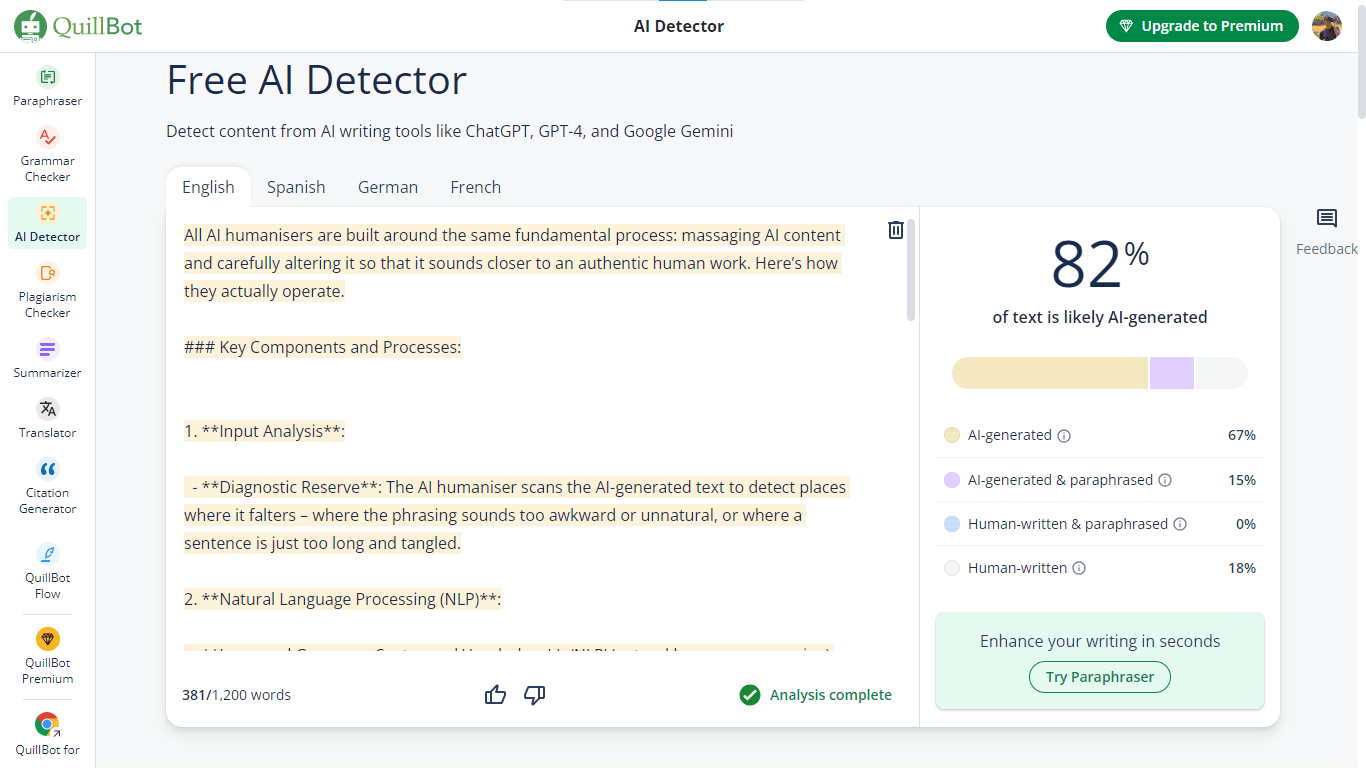Give a thumbs up rating
The image size is (1366, 768).
pos(495,695)
